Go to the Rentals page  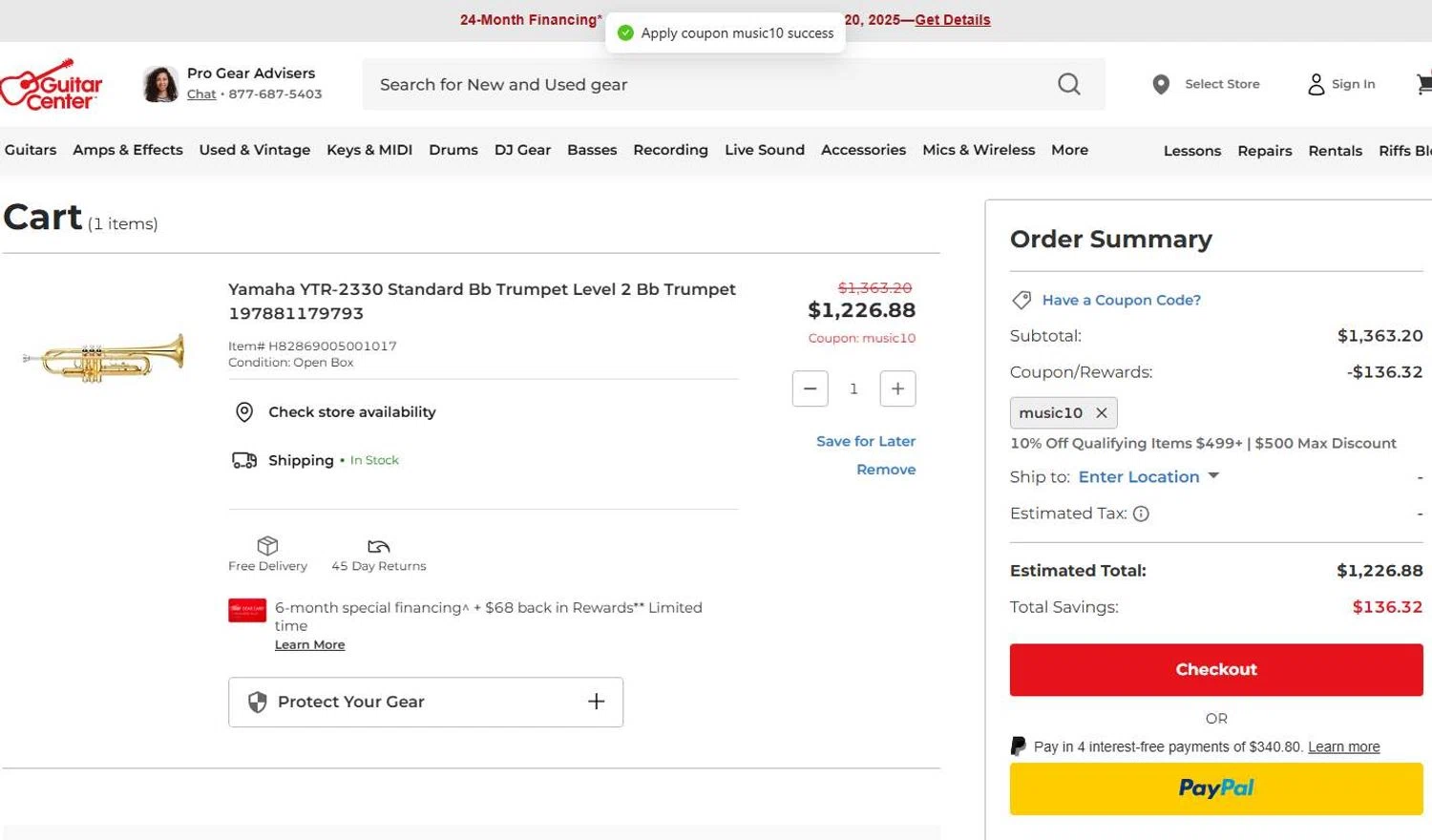point(1335,151)
